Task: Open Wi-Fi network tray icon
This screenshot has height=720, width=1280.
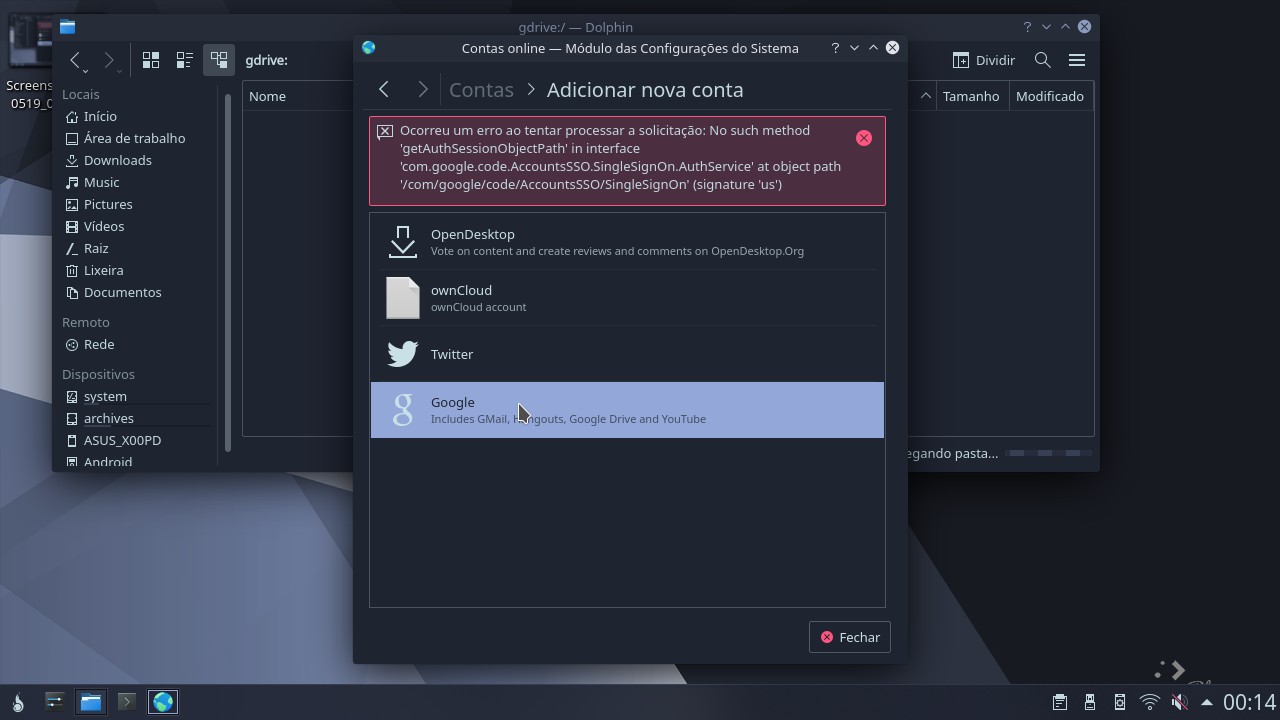Action: pyautogui.click(x=1150, y=702)
